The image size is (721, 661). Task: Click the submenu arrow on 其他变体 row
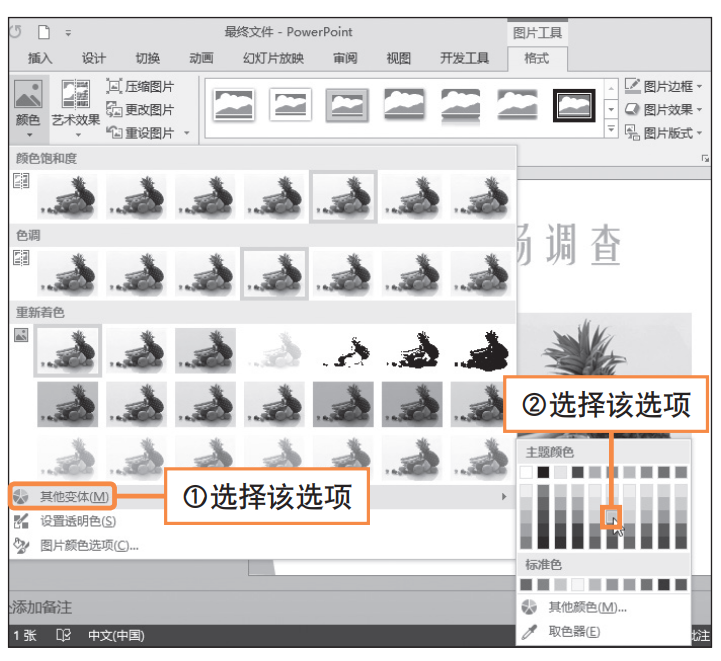pos(504,496)
